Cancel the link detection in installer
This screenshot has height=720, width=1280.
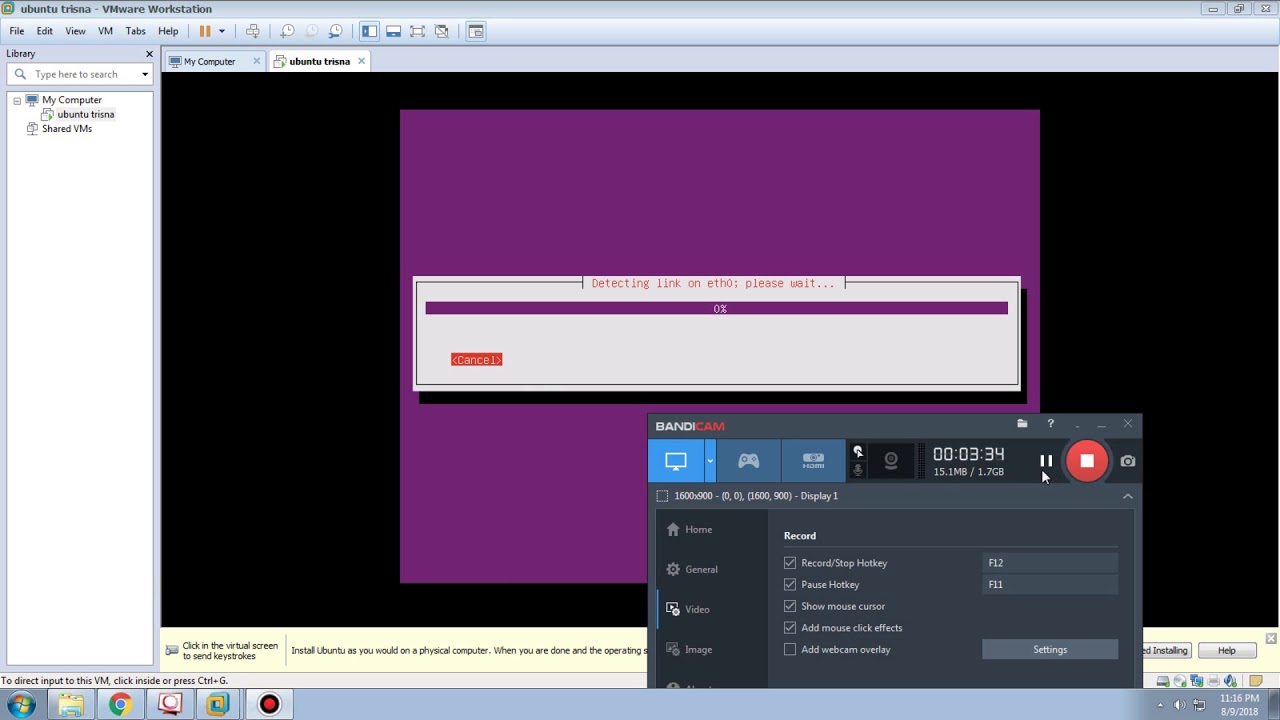coord(476,360)
